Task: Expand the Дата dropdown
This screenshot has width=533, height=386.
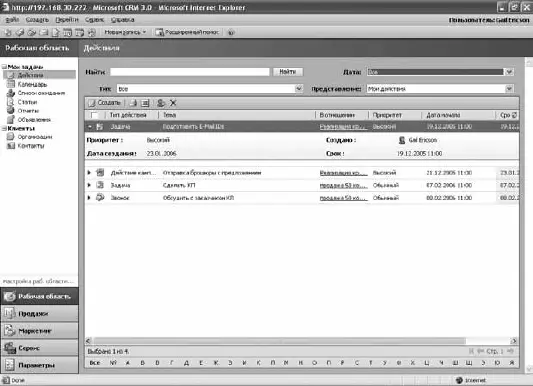Action: pyautogui.click(x=509, y=72)
